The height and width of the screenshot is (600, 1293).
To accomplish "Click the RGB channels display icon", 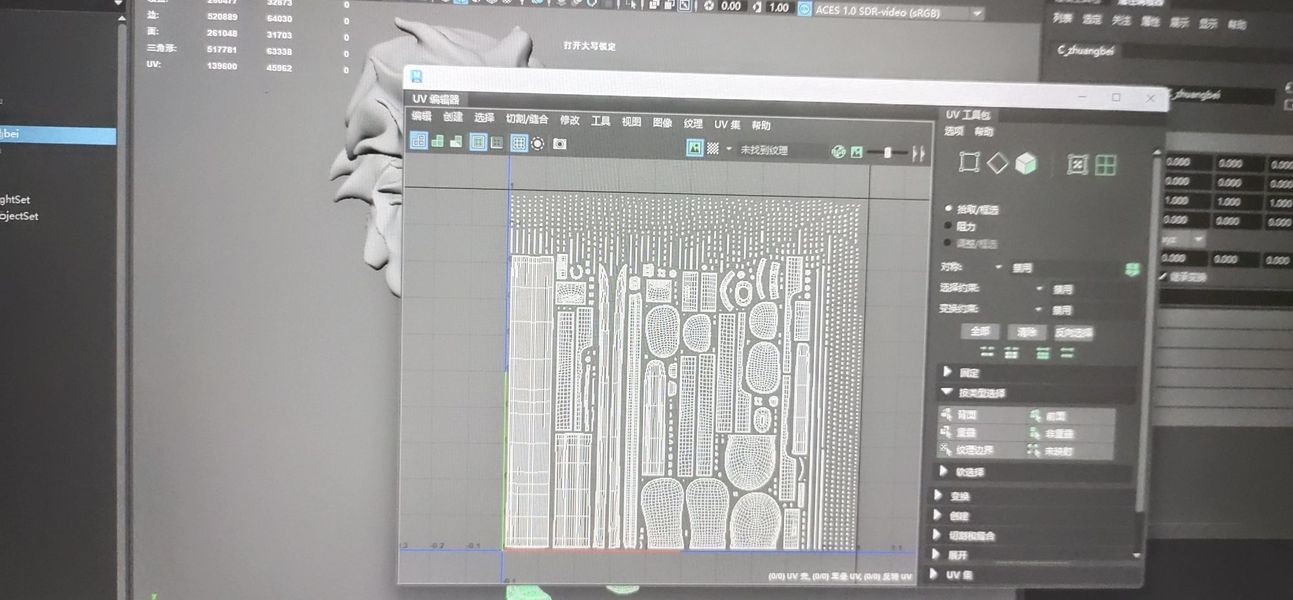I will point(838,152).
